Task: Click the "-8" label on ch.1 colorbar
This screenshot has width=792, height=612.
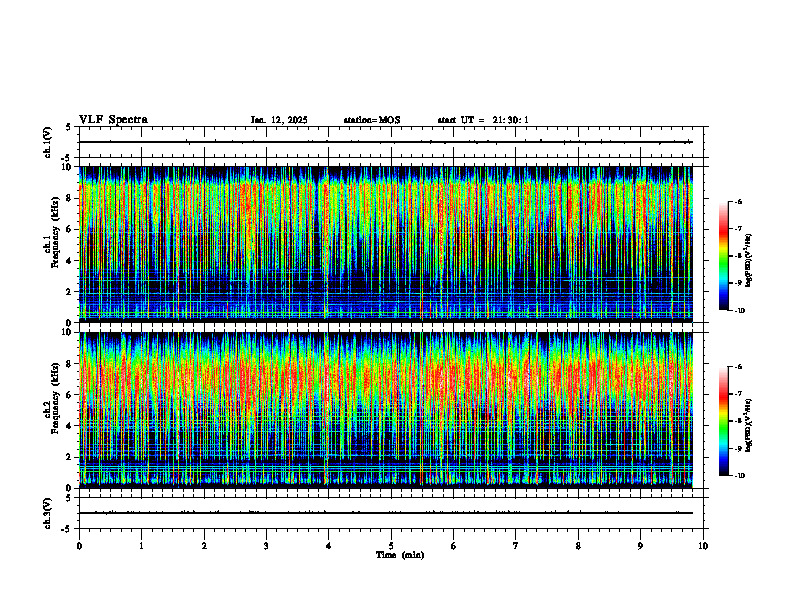Action: pos(737,256)
